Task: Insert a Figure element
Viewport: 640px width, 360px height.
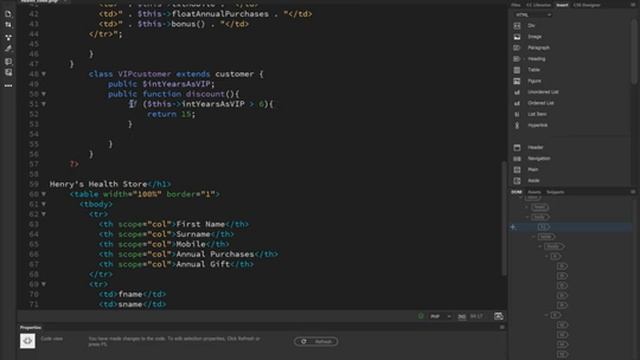Action: pos(534,81)
